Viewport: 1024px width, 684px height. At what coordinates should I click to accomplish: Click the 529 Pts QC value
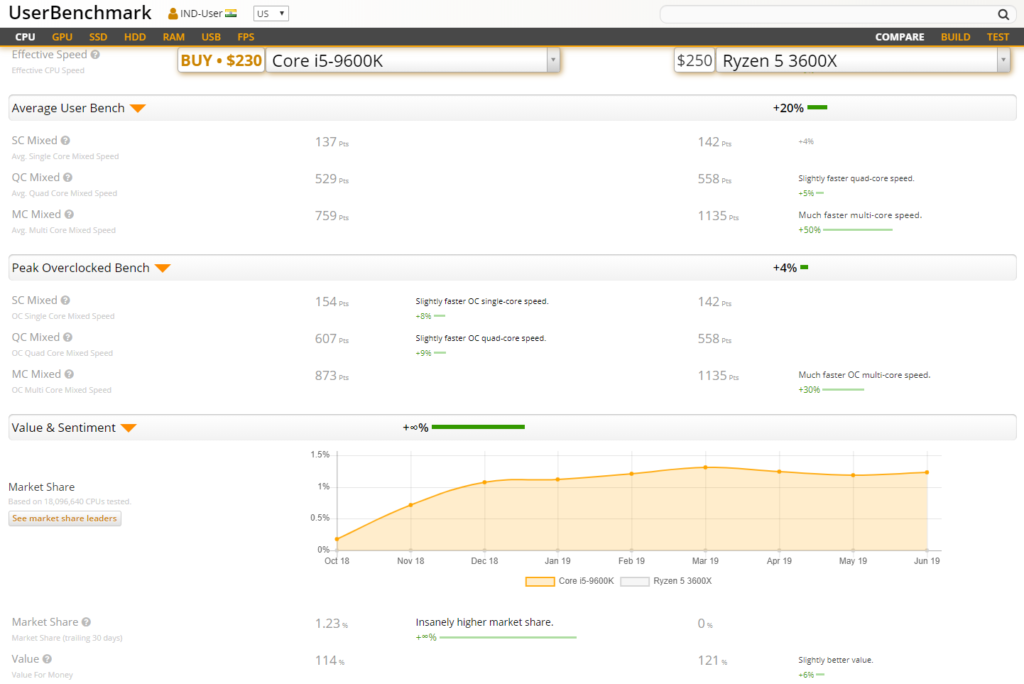tap(332, 179)
